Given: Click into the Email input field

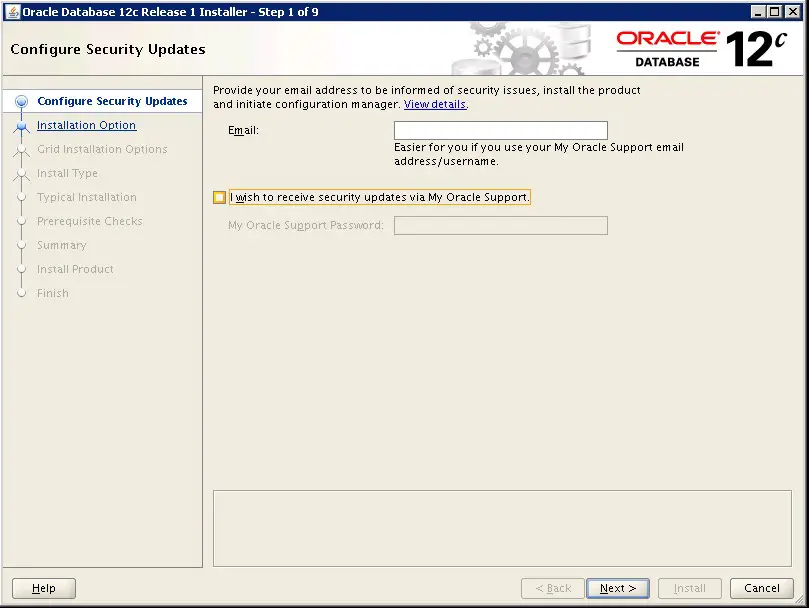Looking at the screenshot, I should point(500,130).
